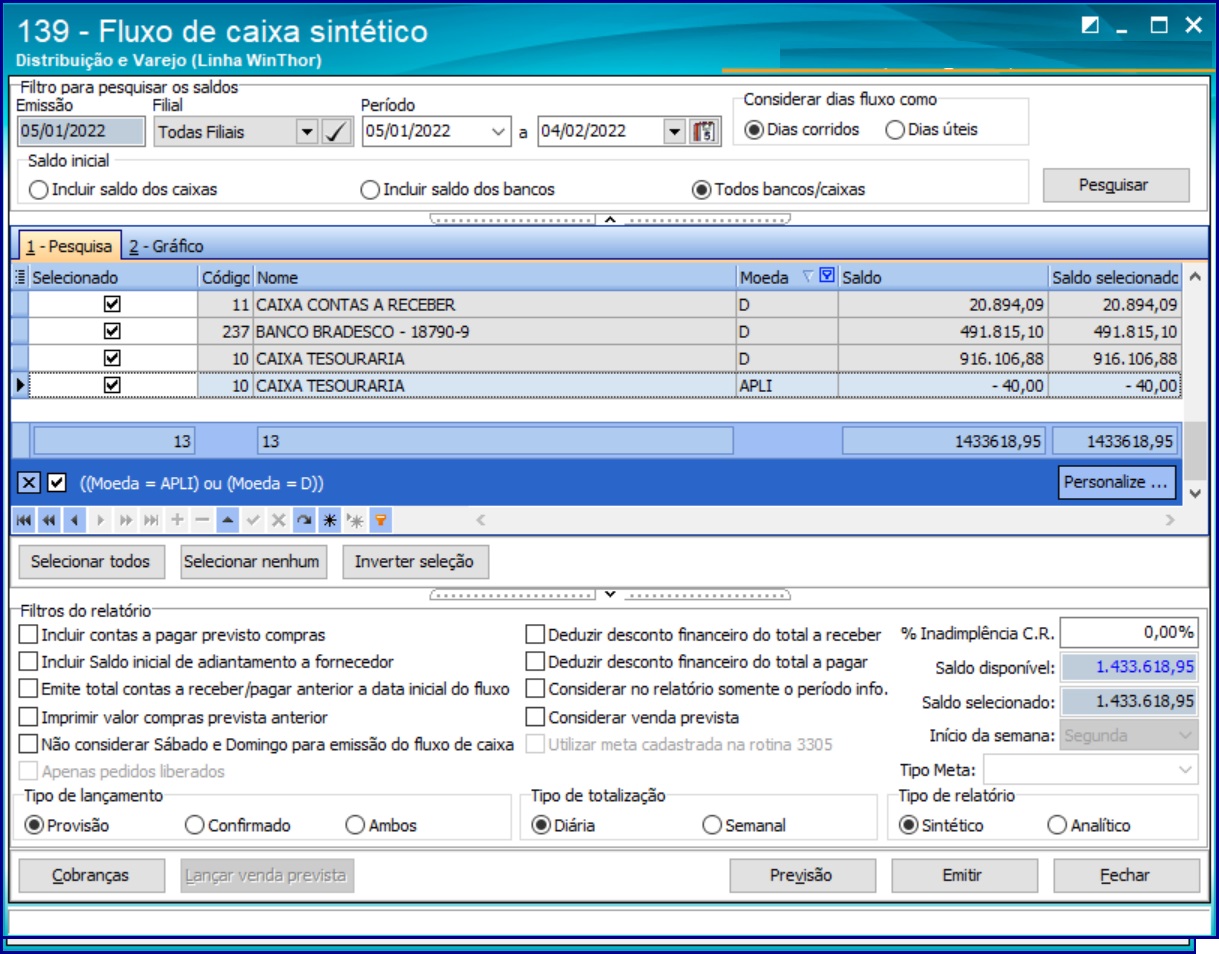Open the Filial dropdown arrow

[x=307, y=131]
